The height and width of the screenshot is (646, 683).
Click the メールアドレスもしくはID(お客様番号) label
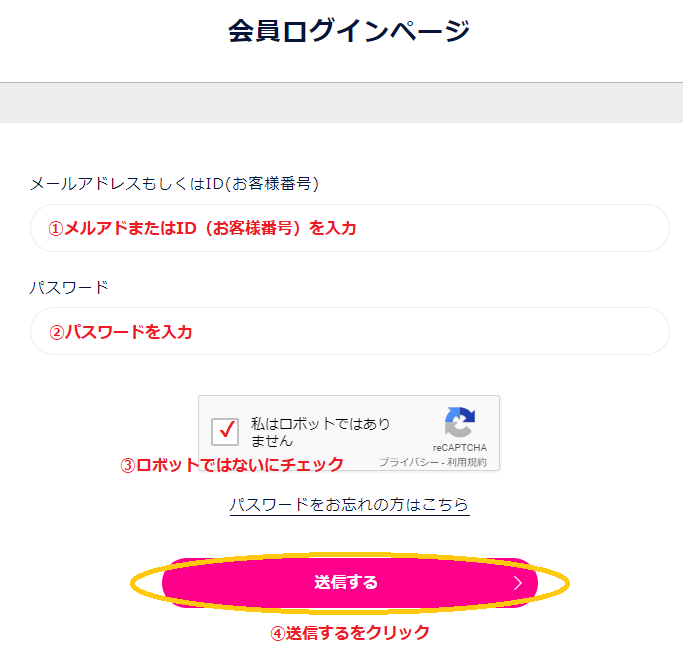tap(174, 183)
